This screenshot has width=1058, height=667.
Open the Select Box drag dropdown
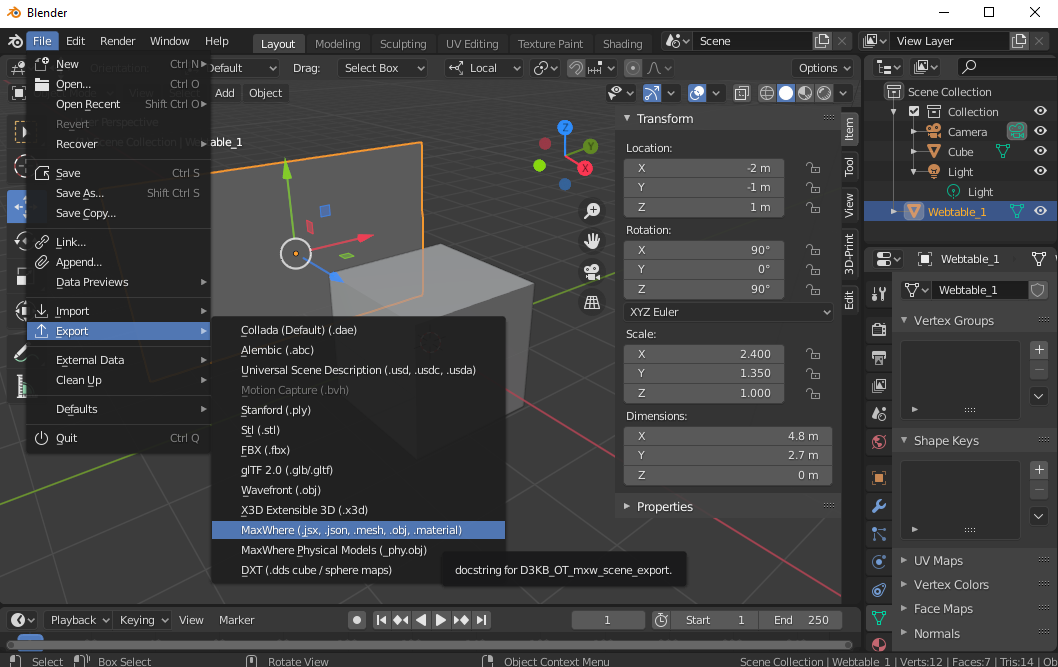tap(383, 68)
